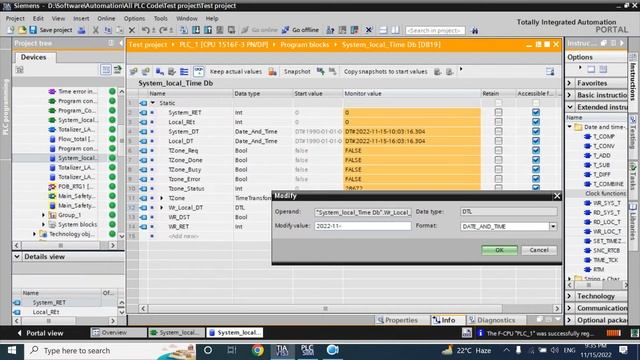Collapse the Details view panel
Image resolution: width=640 pixels, height=360 pixels.
point(17,257)
